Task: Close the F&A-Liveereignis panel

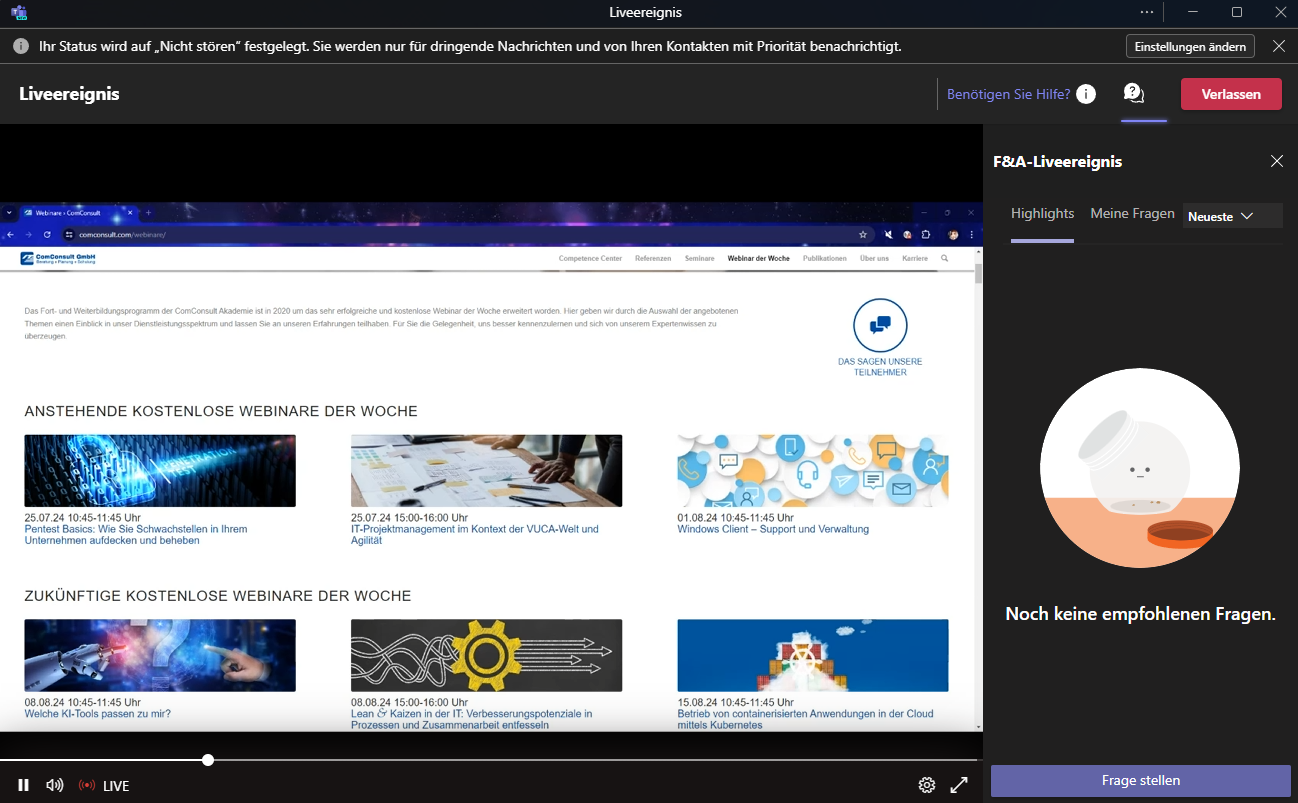Action: tap(1276, 161)
